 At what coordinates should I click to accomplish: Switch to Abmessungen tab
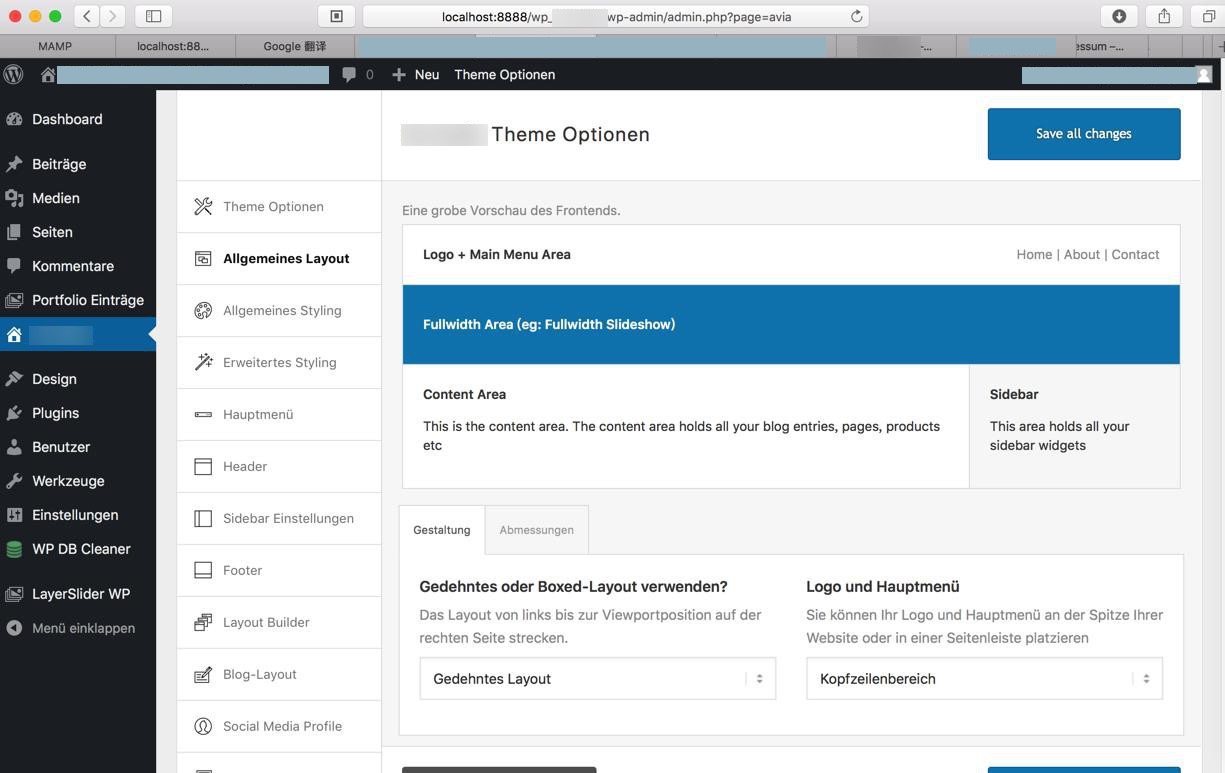click(536, 530)
